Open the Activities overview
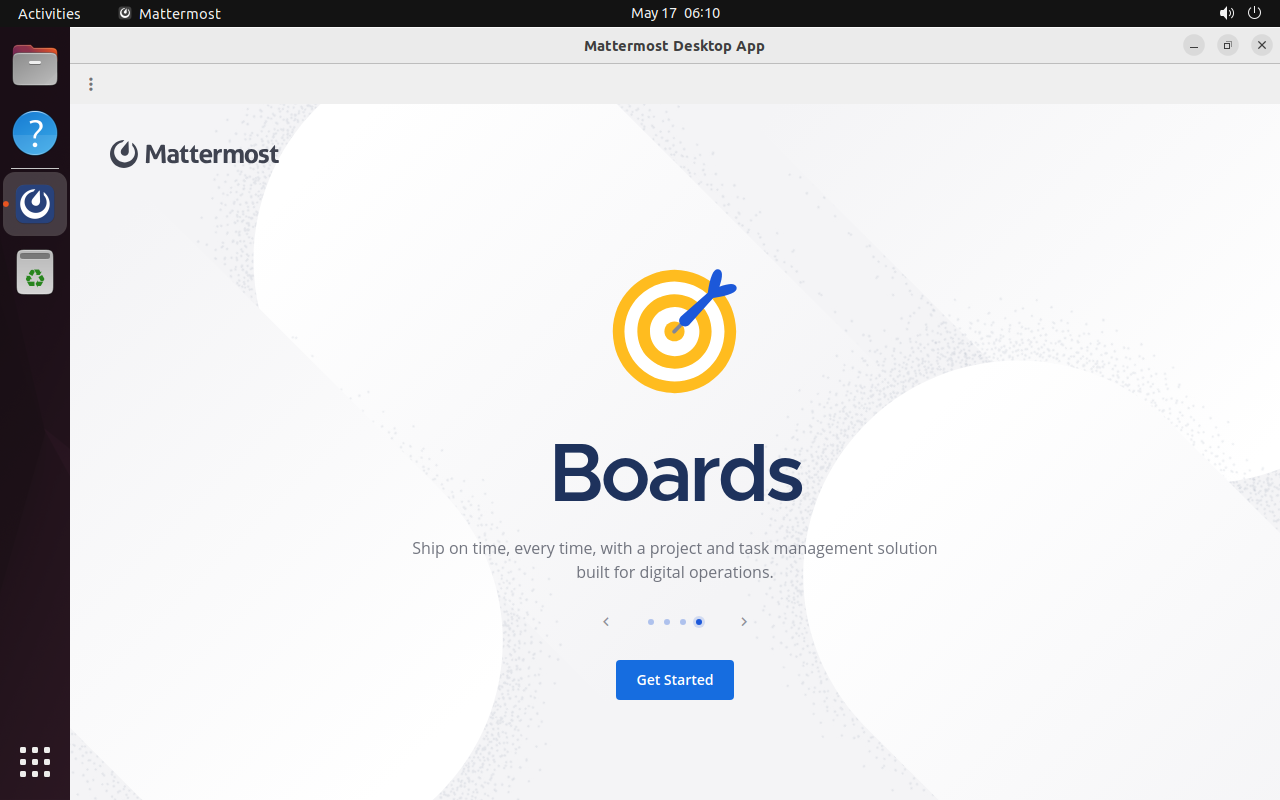The width and height of the screenshot is (1280, 800). (49, 13)
